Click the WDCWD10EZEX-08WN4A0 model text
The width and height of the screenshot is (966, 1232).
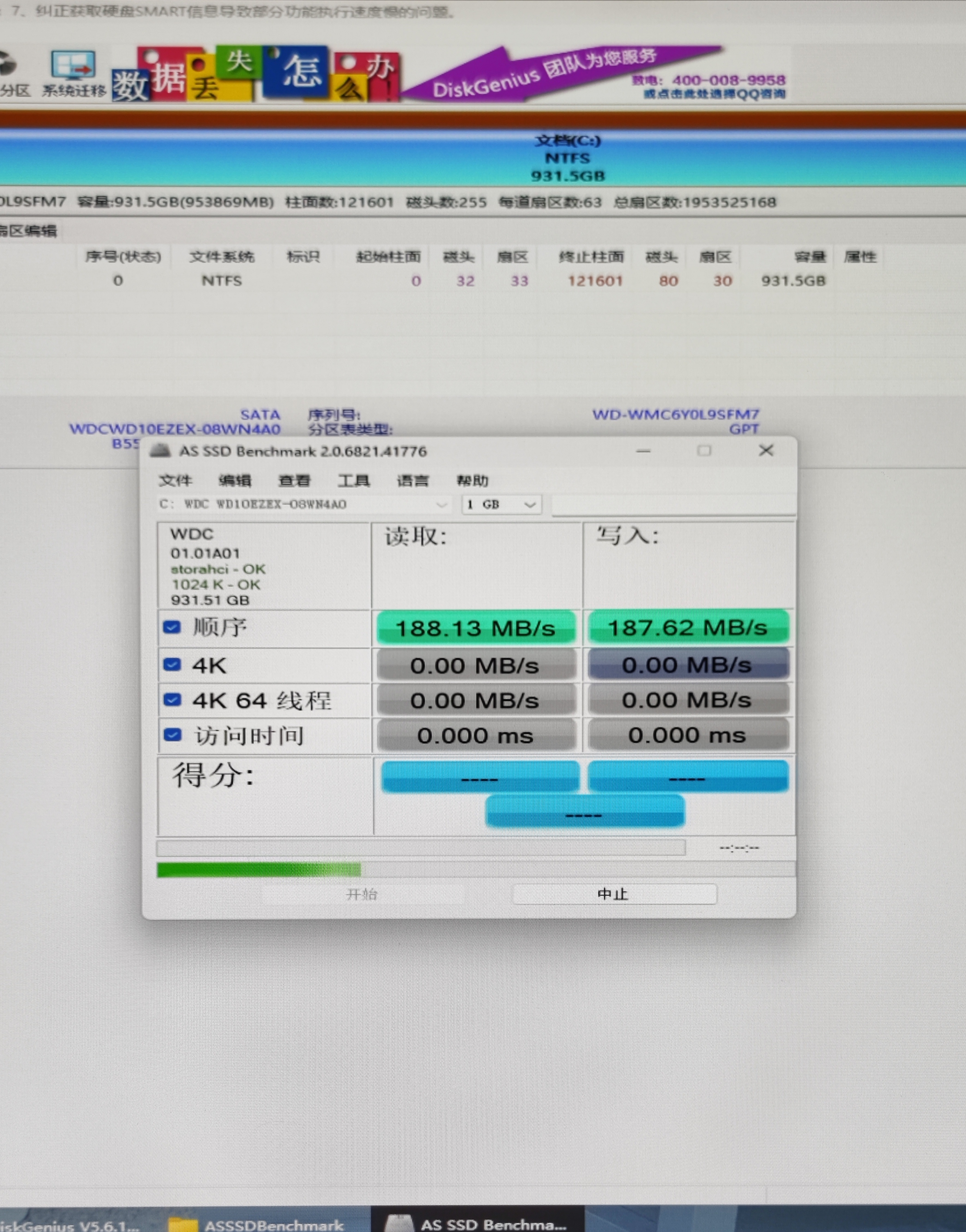tap(175, 429)
